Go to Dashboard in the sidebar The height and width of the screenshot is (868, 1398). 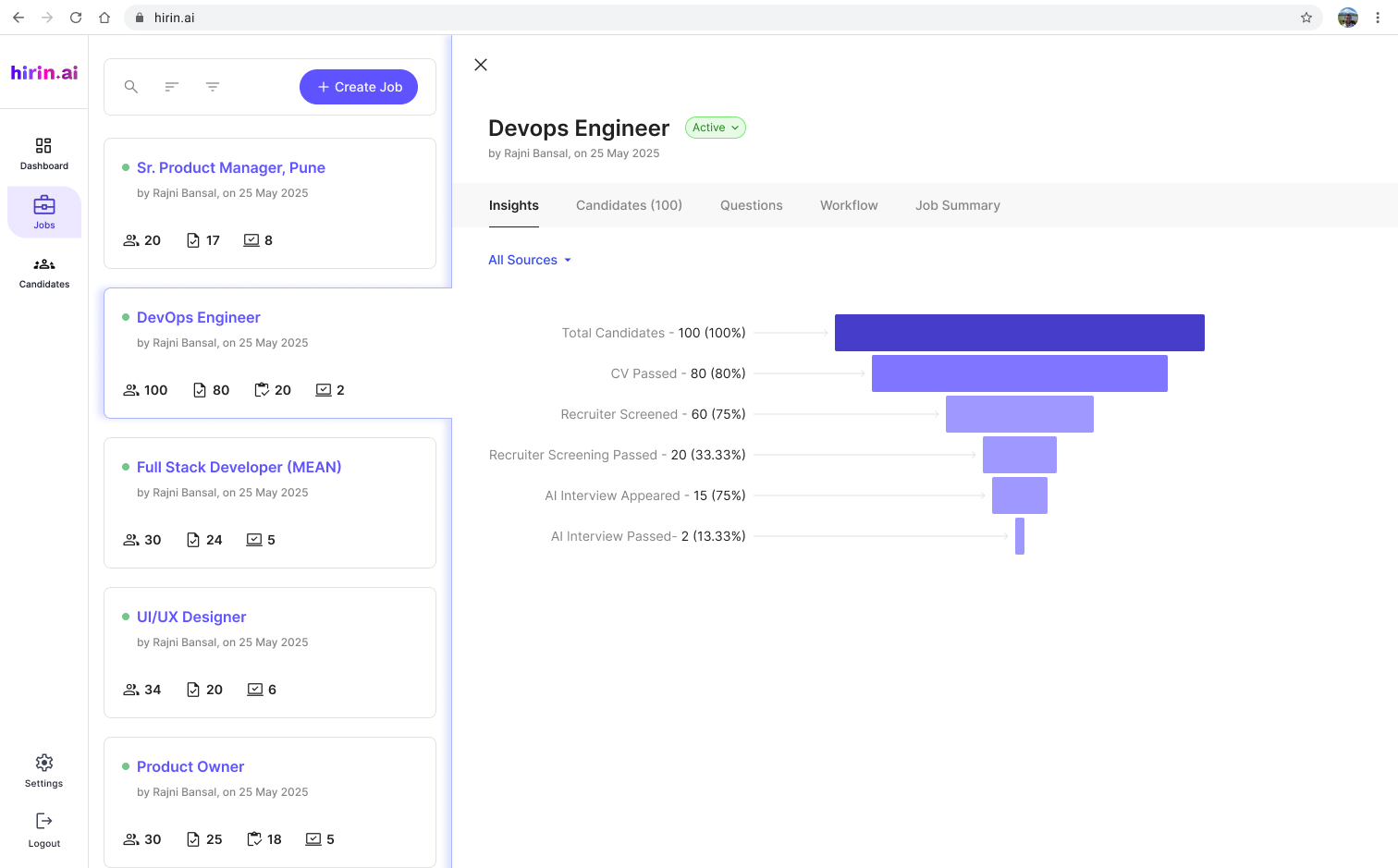(x=44, y=153)
